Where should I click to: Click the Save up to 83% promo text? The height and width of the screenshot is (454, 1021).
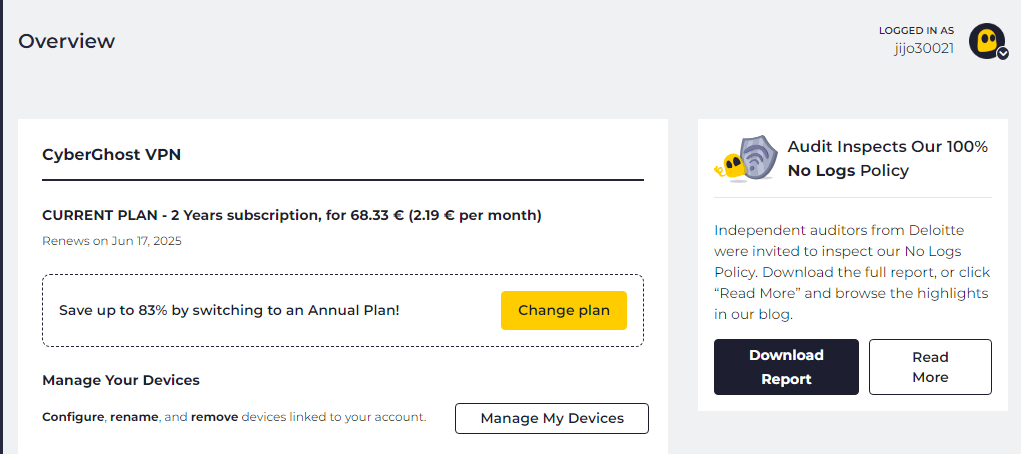tap(229, 310)
